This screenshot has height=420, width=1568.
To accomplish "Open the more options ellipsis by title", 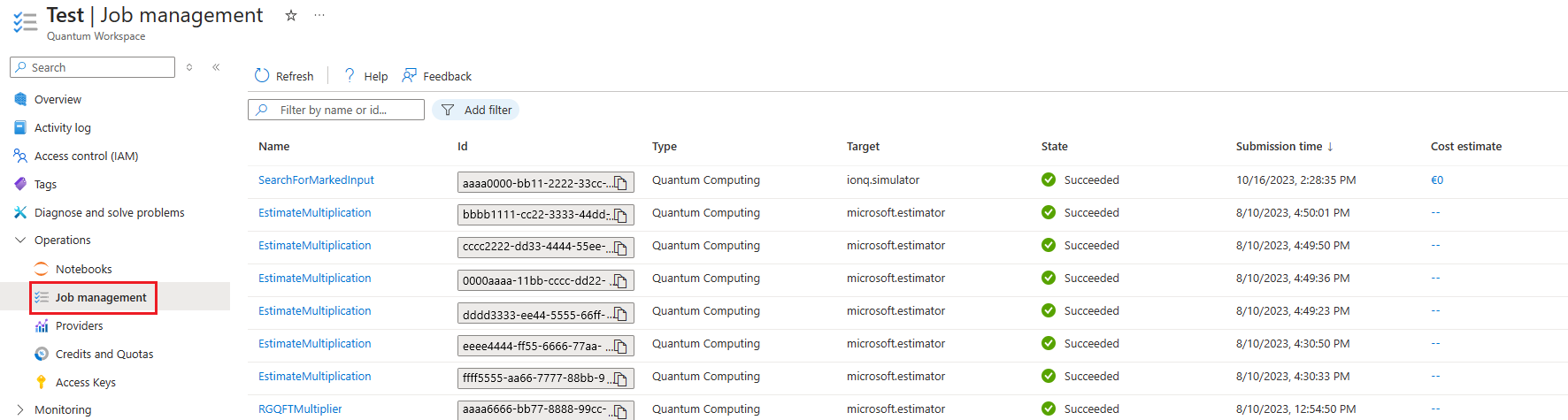I will pyautogui.click(x=319, y=16).
